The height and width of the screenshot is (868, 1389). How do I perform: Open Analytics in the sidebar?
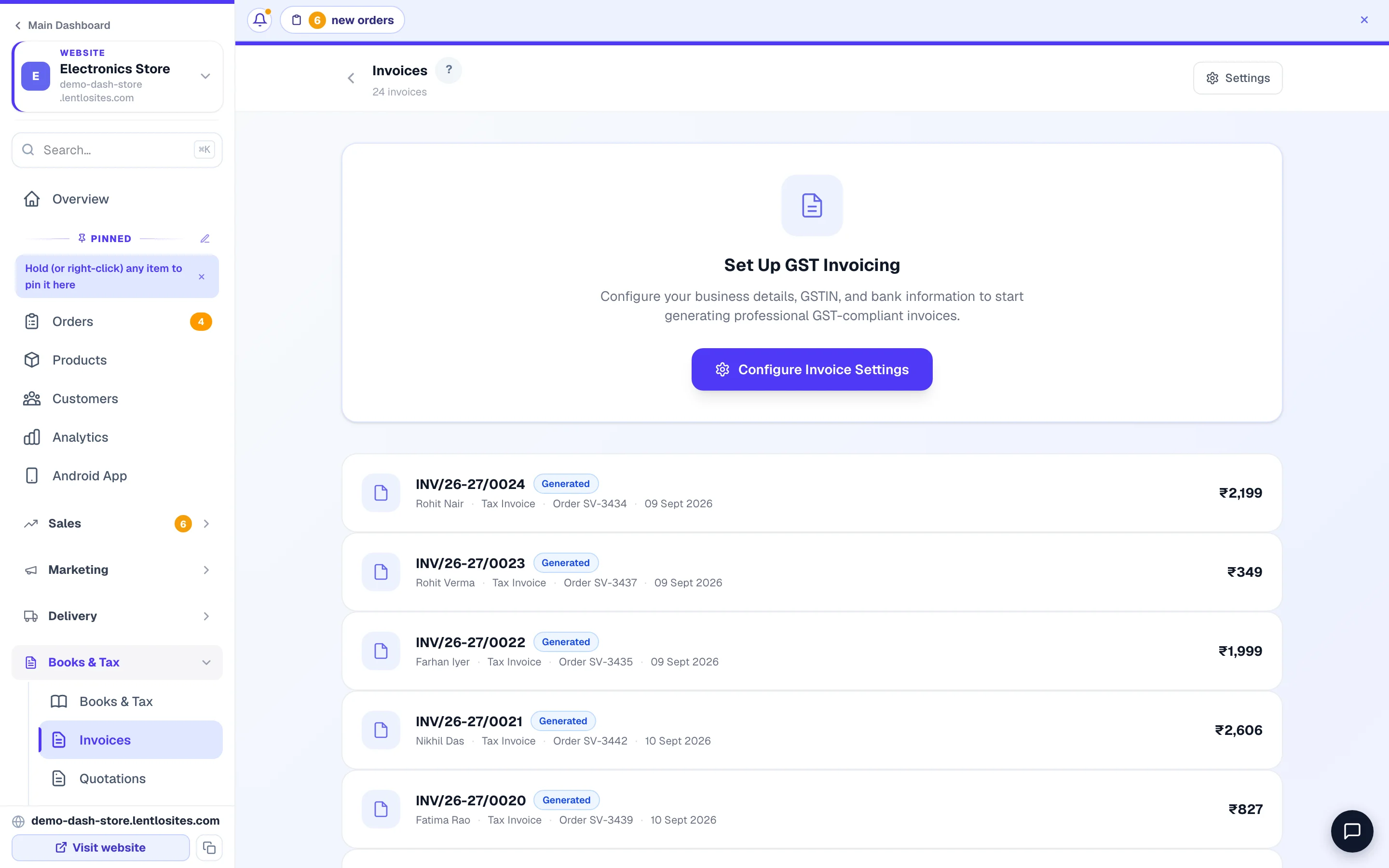coord(117,437)
